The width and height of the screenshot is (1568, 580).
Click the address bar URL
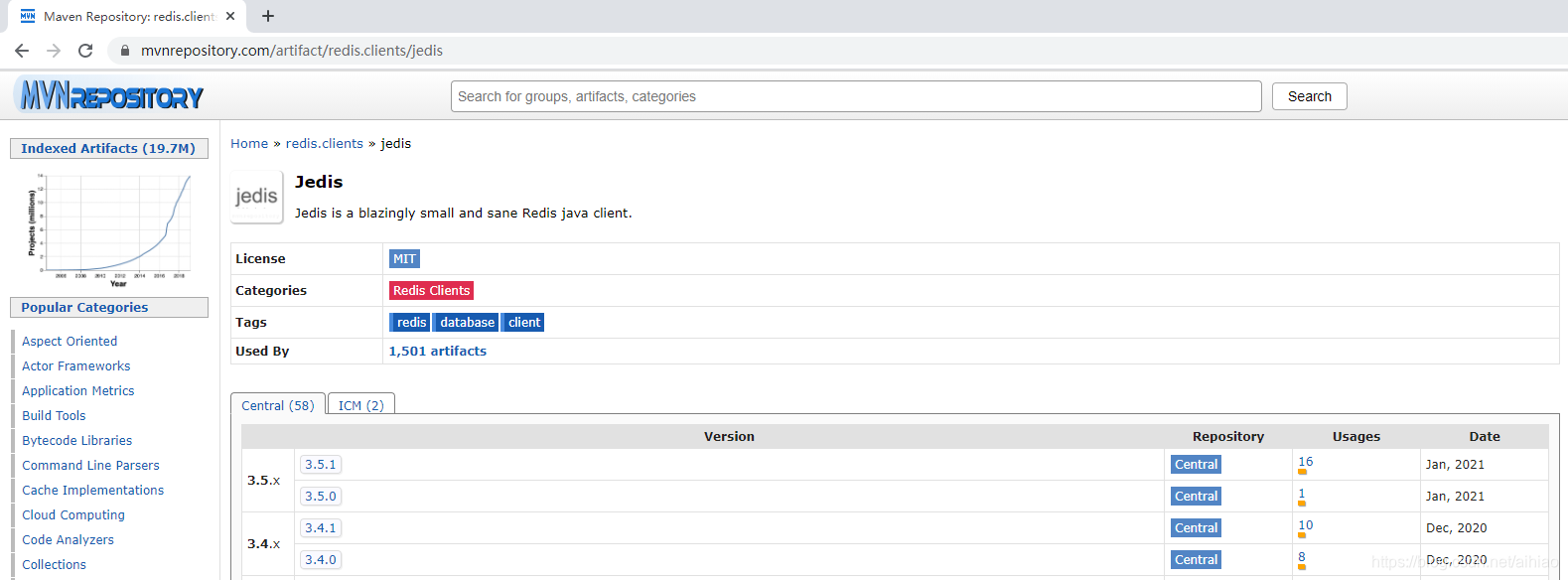point(292,51)
